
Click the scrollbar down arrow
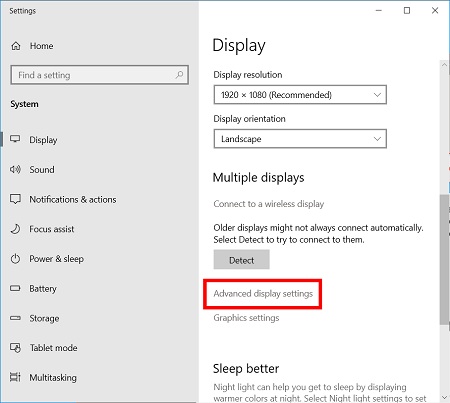pos(444,397)
